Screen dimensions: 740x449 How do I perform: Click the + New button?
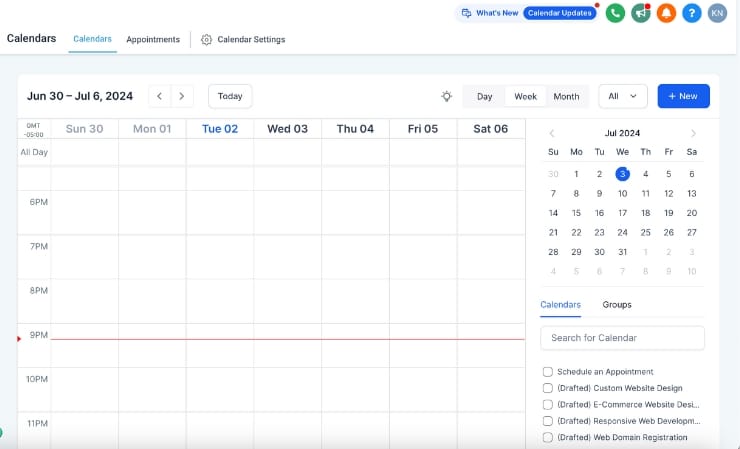pyautogui.click(x=683, y=96)
